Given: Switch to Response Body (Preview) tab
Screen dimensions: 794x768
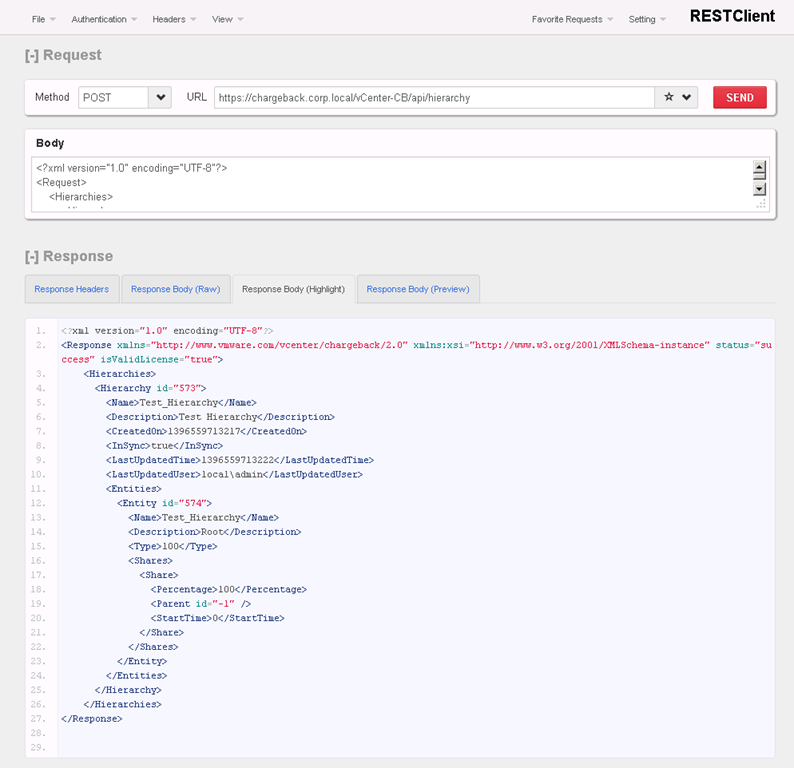Looking at the screenshot, I should pyautogui.click(x=418, y=289).
